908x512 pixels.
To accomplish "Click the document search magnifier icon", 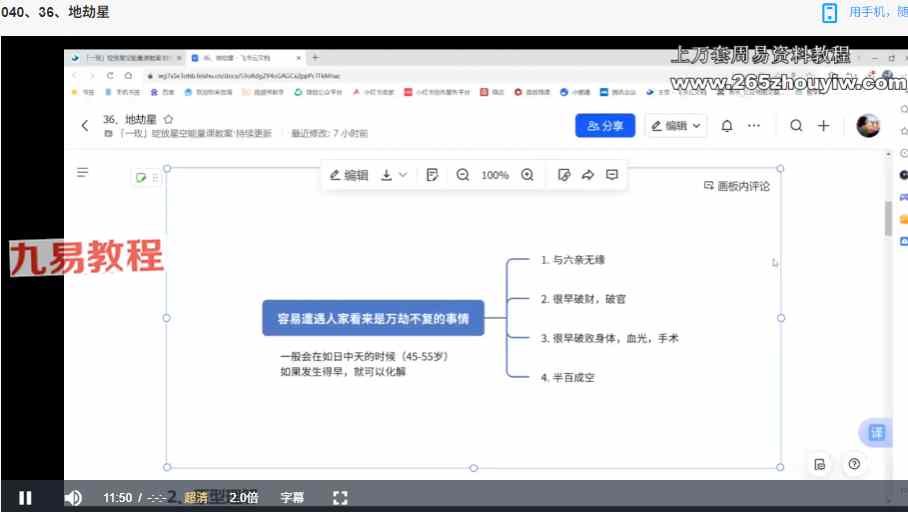I will [x=796, y=126].
